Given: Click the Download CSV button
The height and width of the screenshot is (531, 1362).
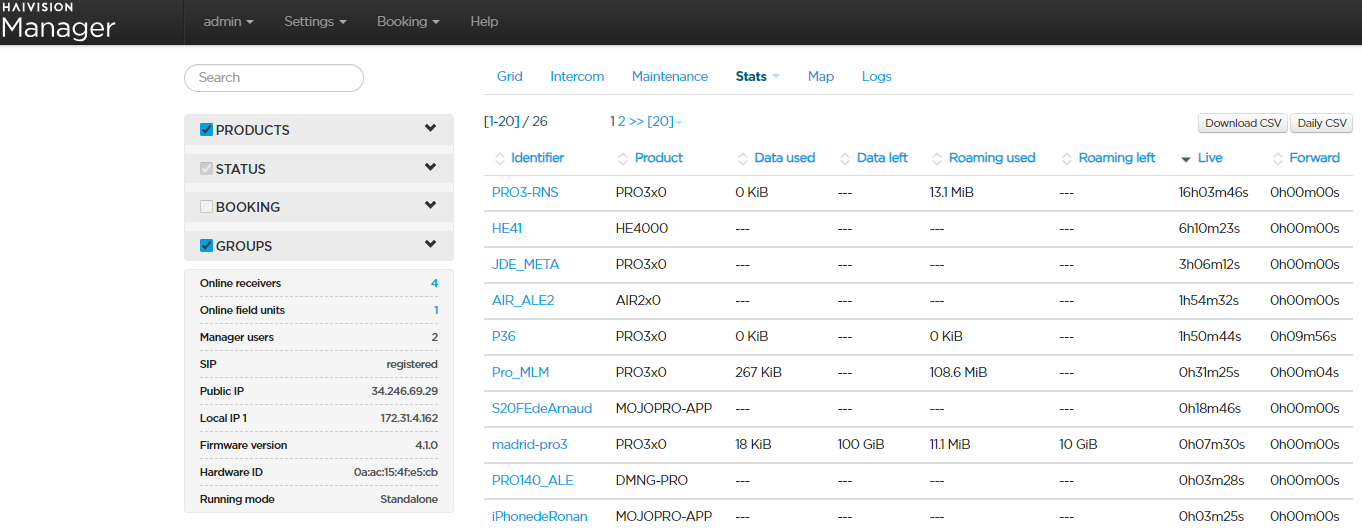Looking at the screenshot, I should click(1243, 123).
